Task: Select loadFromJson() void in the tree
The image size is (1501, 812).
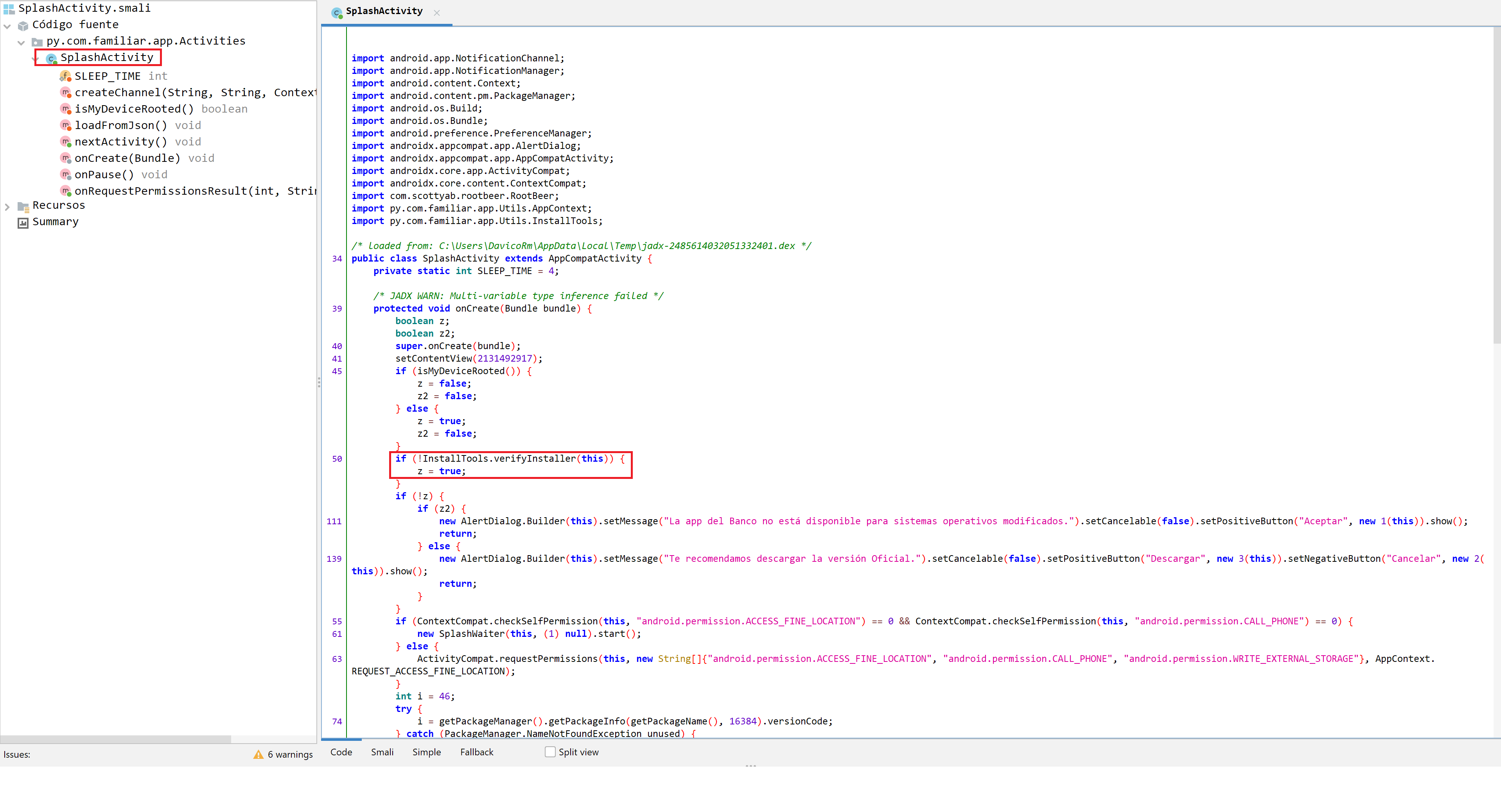Action: 138,125
